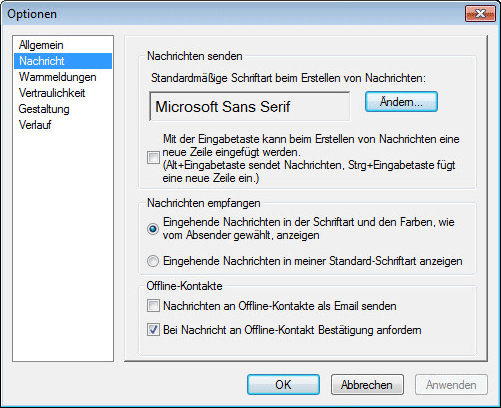
Task: Click the Nachrichten empfangen group label
Action: (204, 203)
